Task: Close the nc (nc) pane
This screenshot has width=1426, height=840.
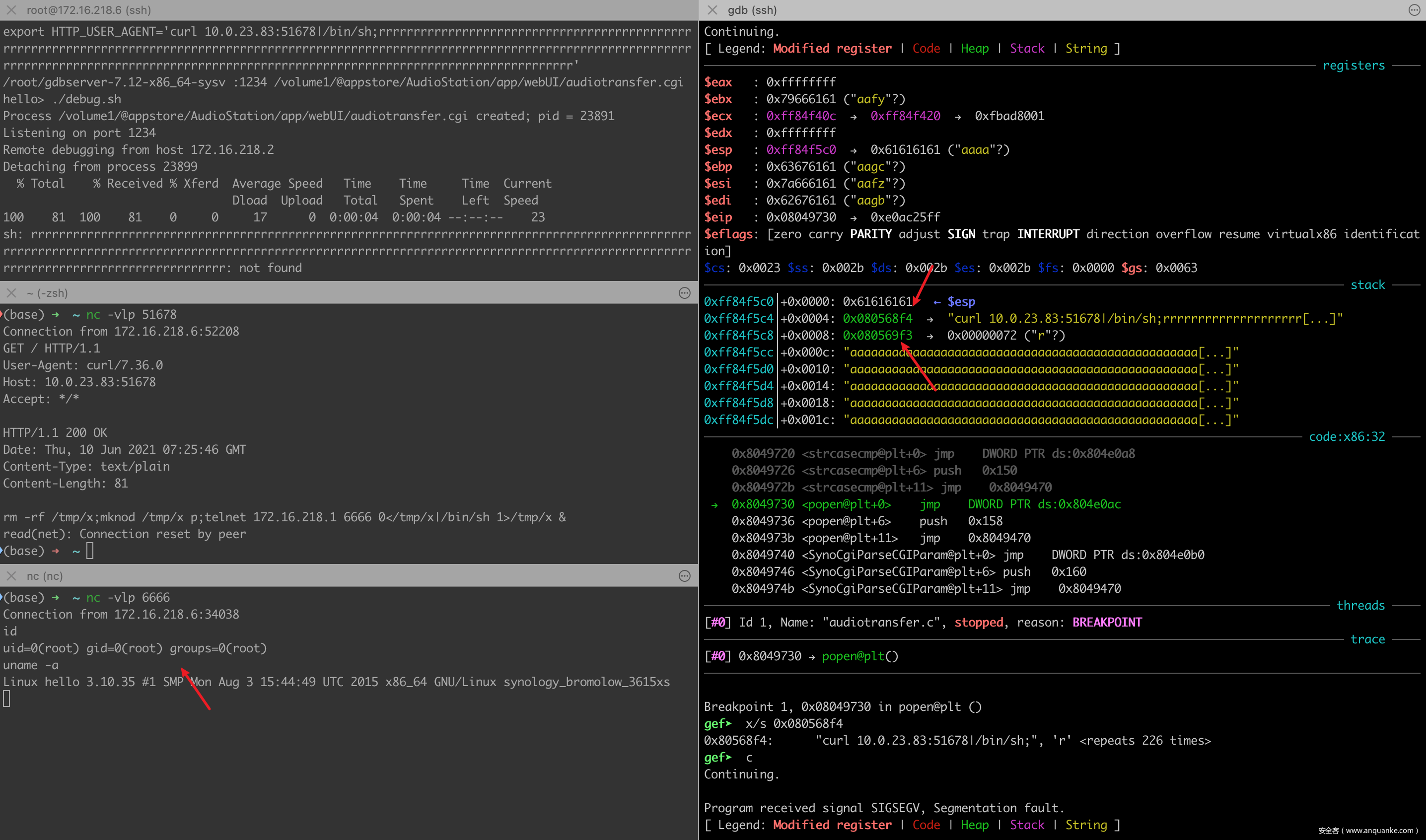Action: point(11,576)
